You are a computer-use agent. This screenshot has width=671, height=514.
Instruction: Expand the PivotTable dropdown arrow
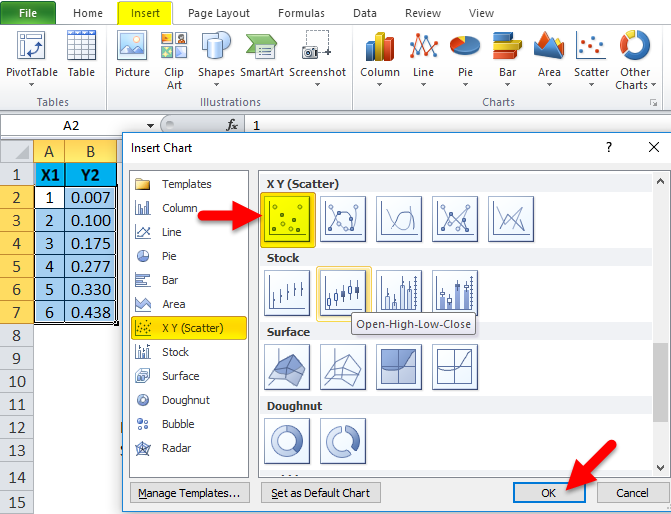31,85
